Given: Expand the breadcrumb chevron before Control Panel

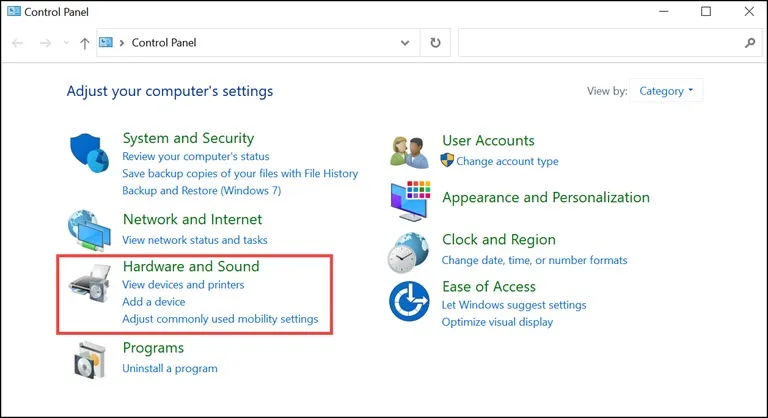Looking at the screenshot, I should pyautogui.click(x=121, y=43).
